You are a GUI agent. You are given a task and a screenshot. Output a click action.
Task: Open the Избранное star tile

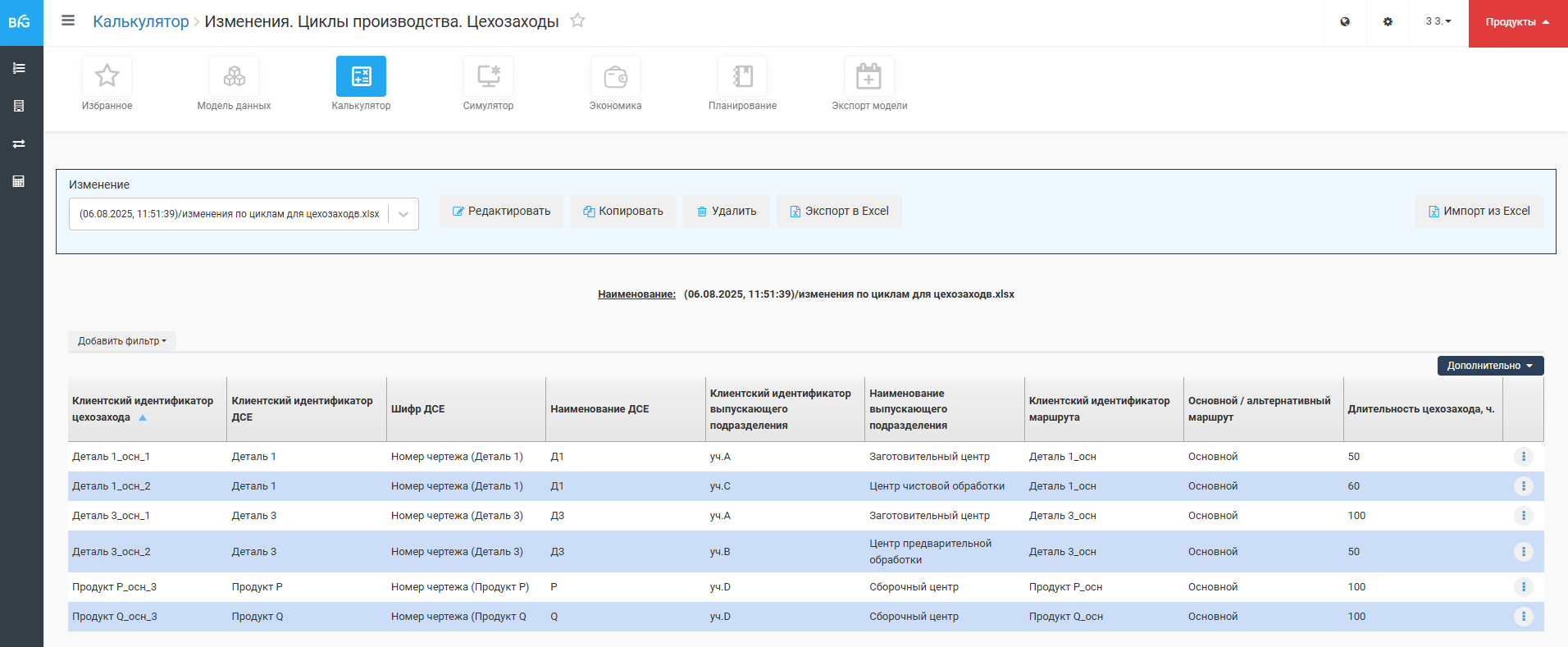point(107,76)
